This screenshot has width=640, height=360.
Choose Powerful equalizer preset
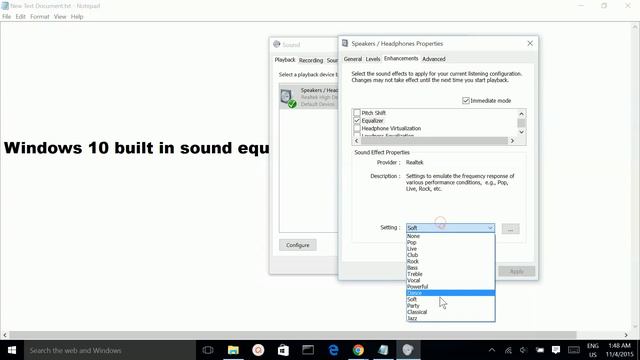coord(451,287)
